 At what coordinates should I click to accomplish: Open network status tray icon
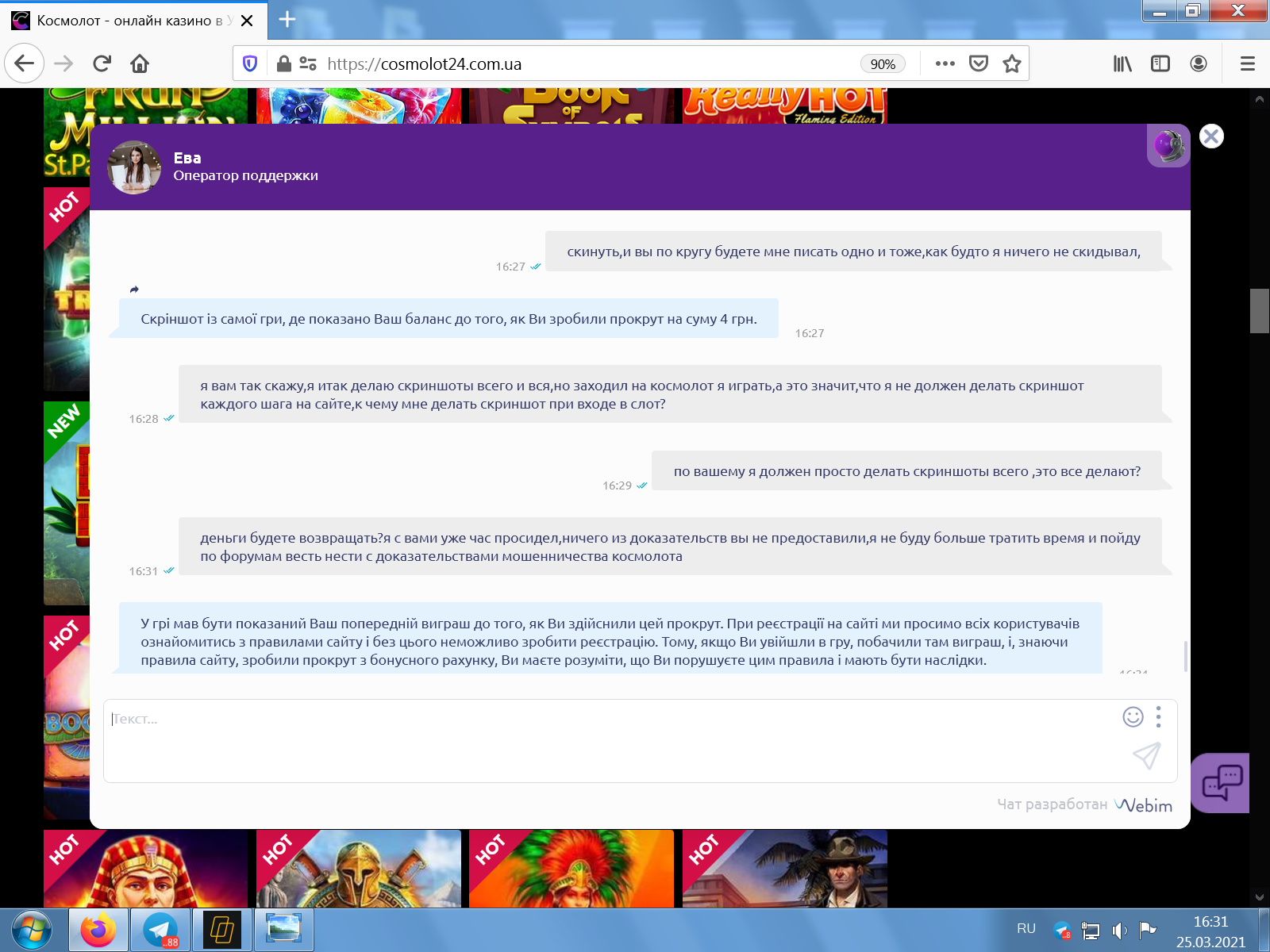1091,931
